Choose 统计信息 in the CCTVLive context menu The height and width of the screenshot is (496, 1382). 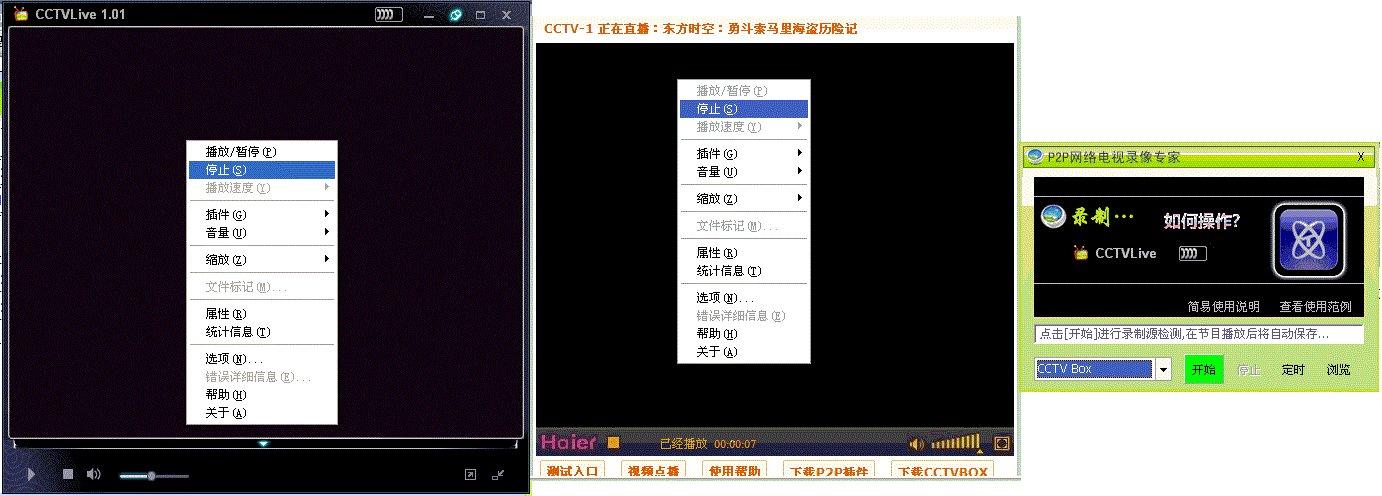[x=262, y=332]
